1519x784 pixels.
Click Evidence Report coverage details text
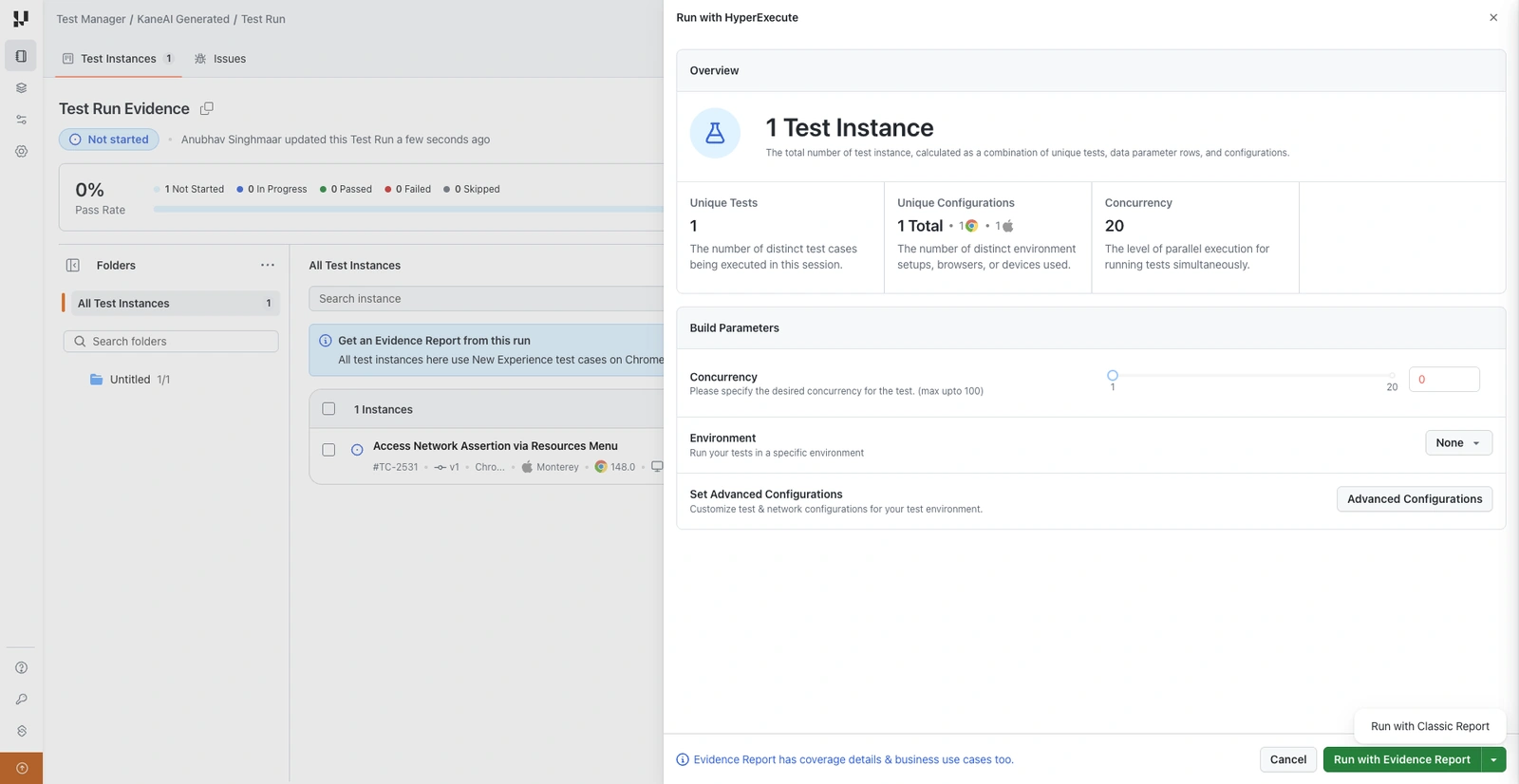click(853, 759)
